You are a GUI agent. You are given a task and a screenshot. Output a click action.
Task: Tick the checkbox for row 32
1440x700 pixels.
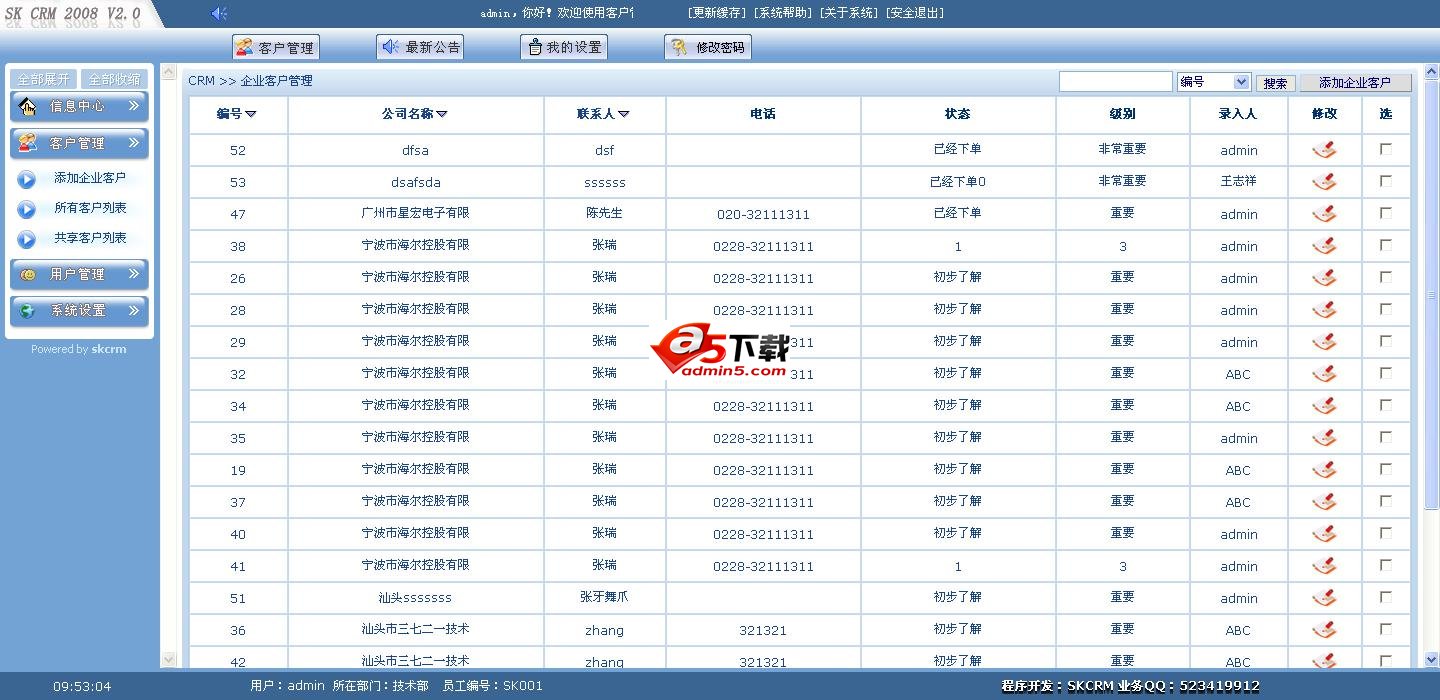click(x=1386, y=373)
